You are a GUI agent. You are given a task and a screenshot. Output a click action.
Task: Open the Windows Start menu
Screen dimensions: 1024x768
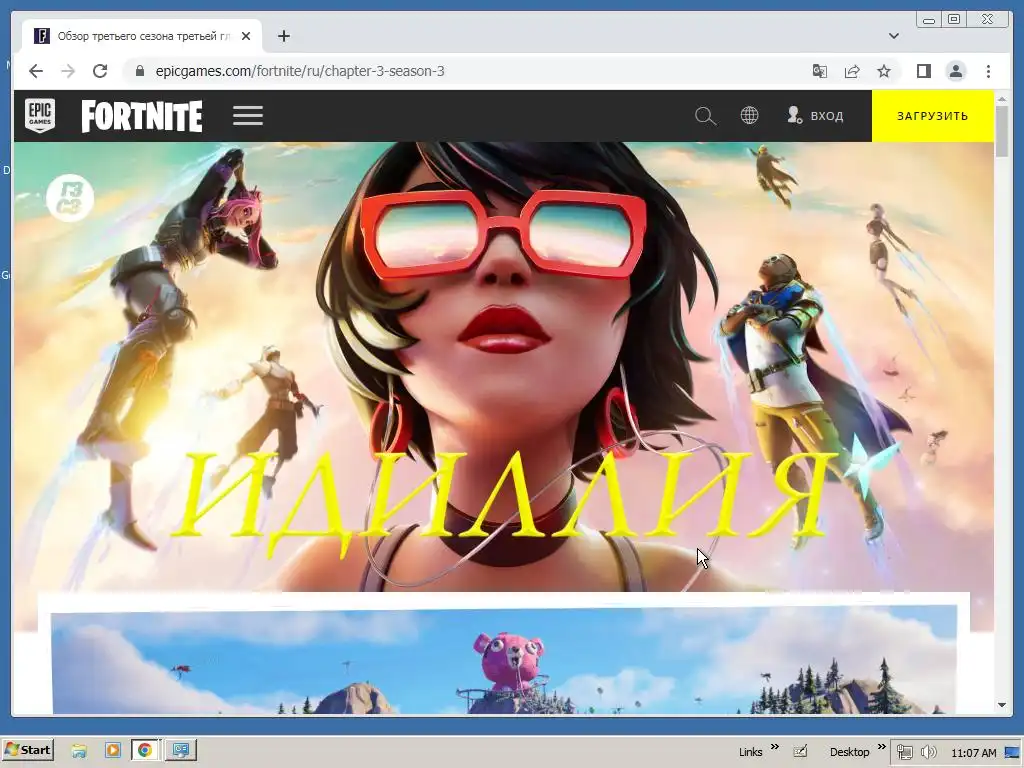pyautogui.click(x=27, y=750)
